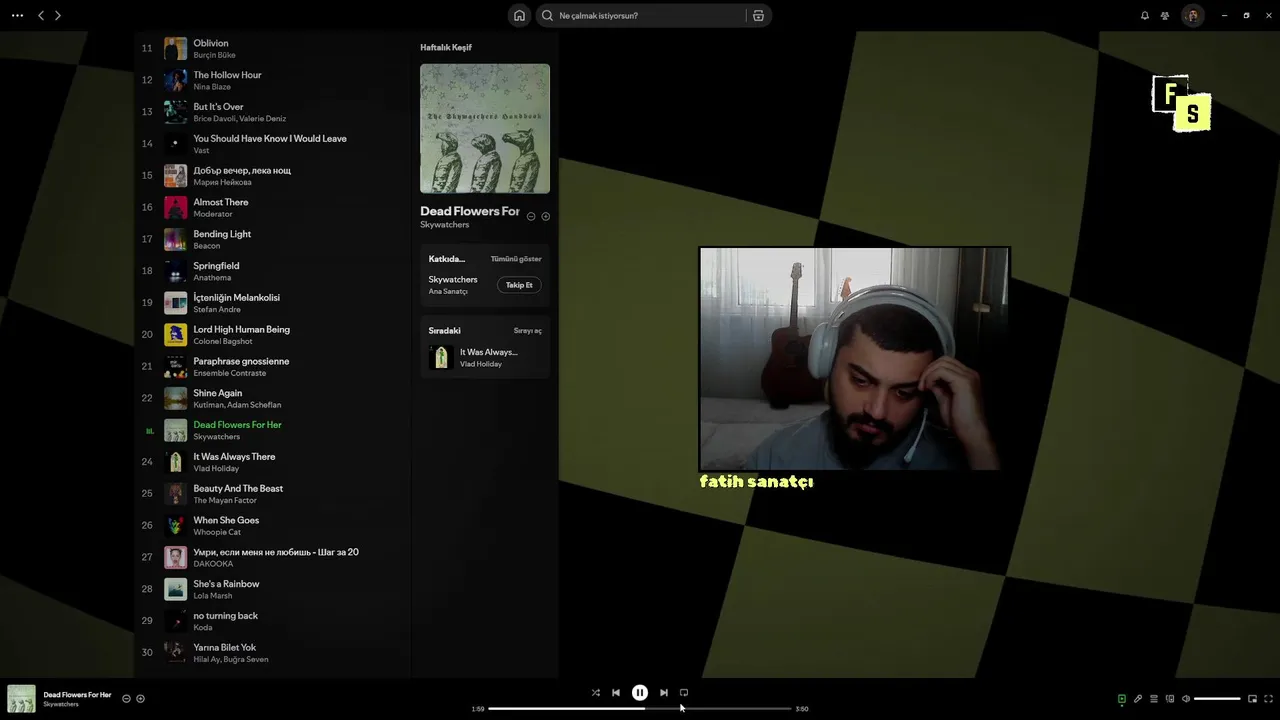Remove current song via bottom bar minus icon
This screenshot has height=720, width=1280.
tap(126, 698)
